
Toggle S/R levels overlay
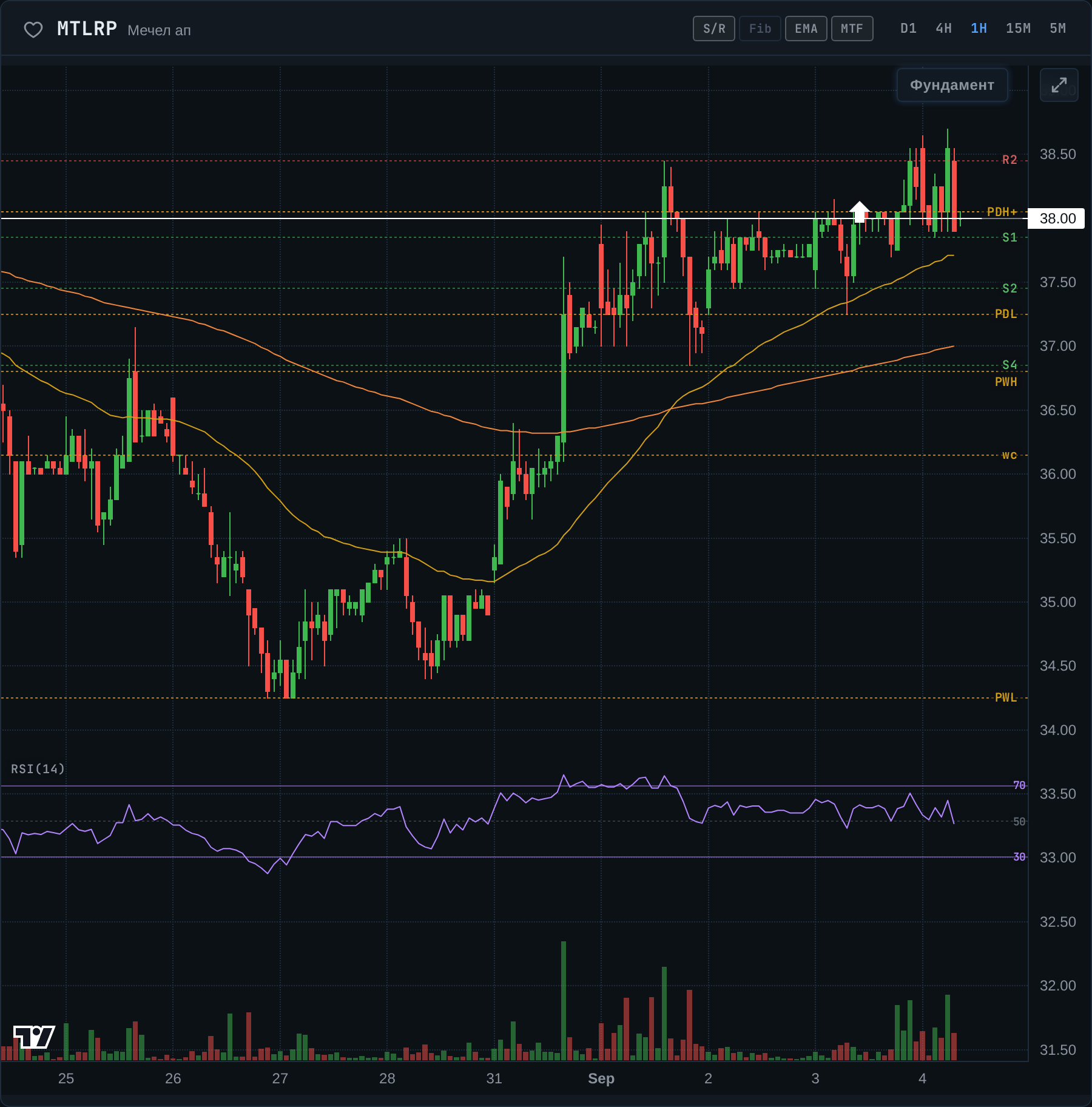point(714,29)
